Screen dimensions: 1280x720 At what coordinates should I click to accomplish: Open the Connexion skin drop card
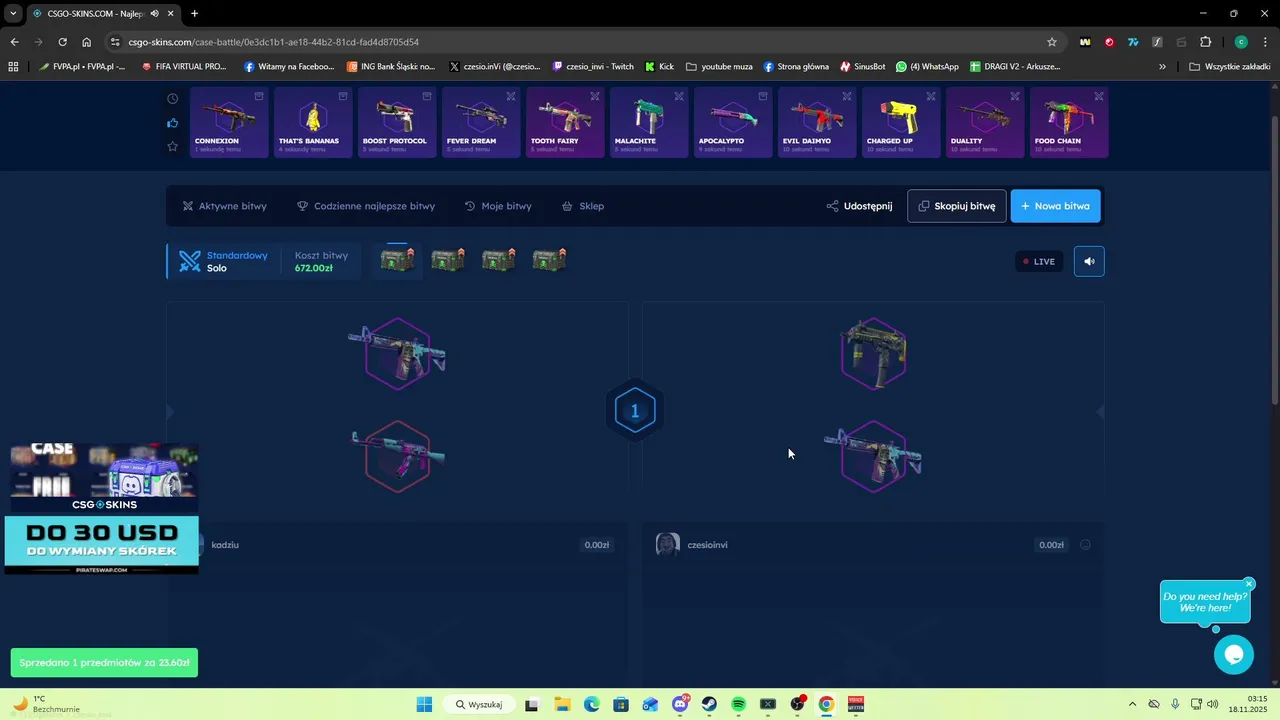[229, 122]
